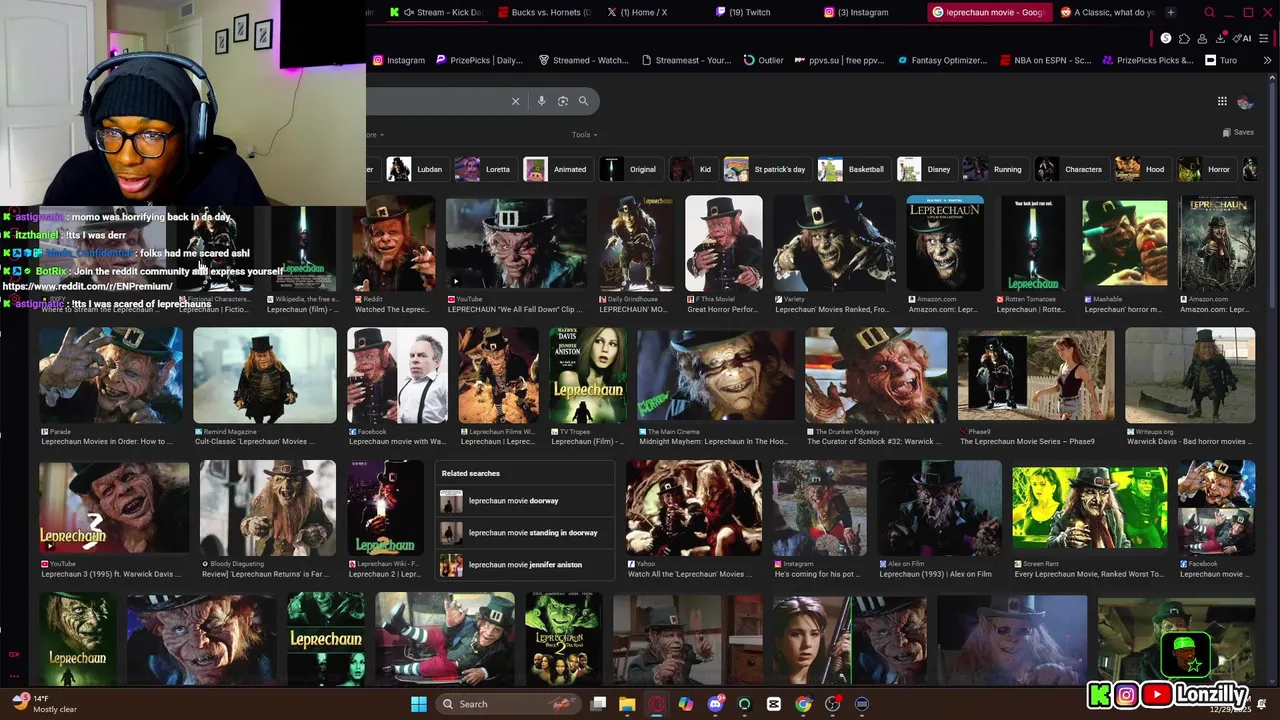The width and height of the screenshot is (1280, 720).
Task: Open NBA on ESPN bookmark
Action: [1045, 60]
